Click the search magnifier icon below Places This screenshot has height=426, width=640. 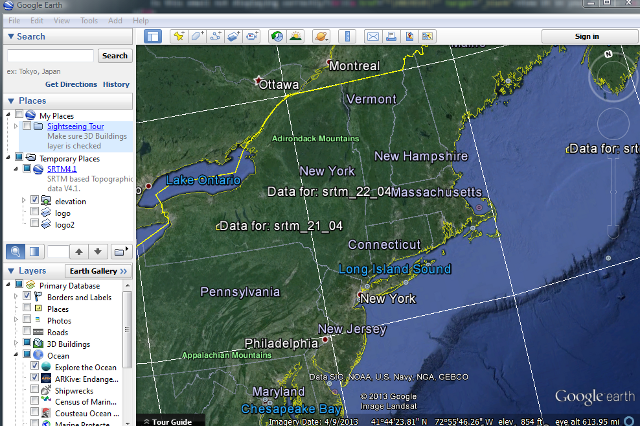pos(16,251)
